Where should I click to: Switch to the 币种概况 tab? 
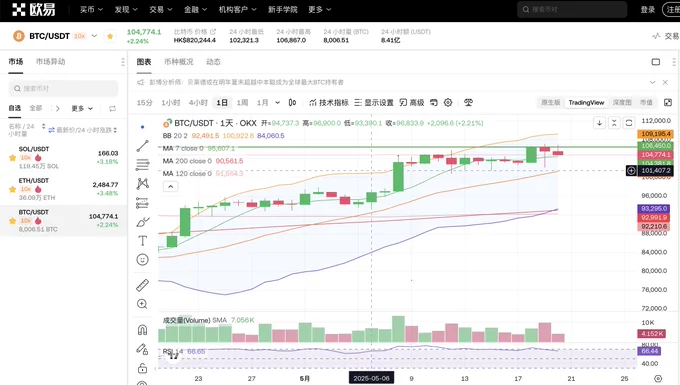tap(179, 62)
